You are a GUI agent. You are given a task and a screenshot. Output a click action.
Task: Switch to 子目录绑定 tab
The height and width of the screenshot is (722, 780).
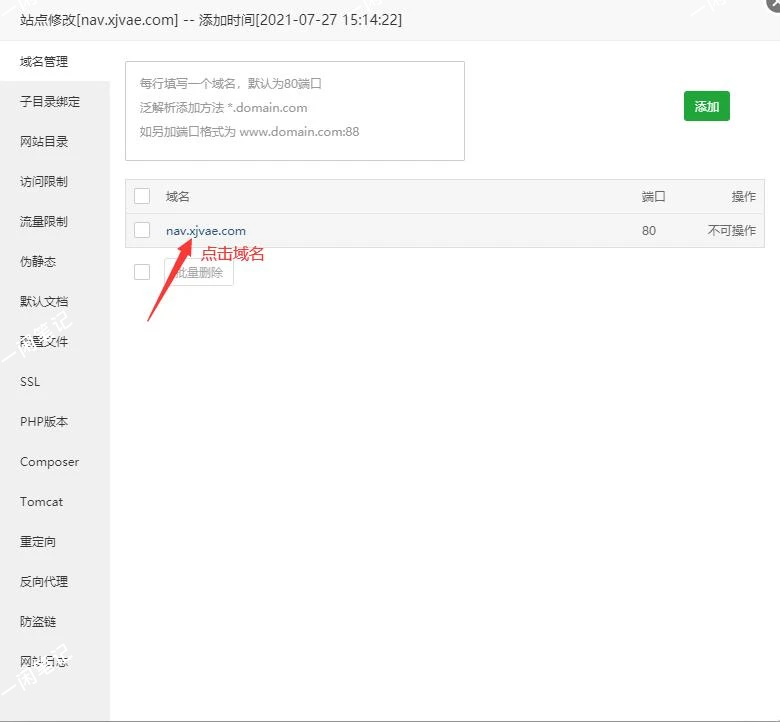50,102
